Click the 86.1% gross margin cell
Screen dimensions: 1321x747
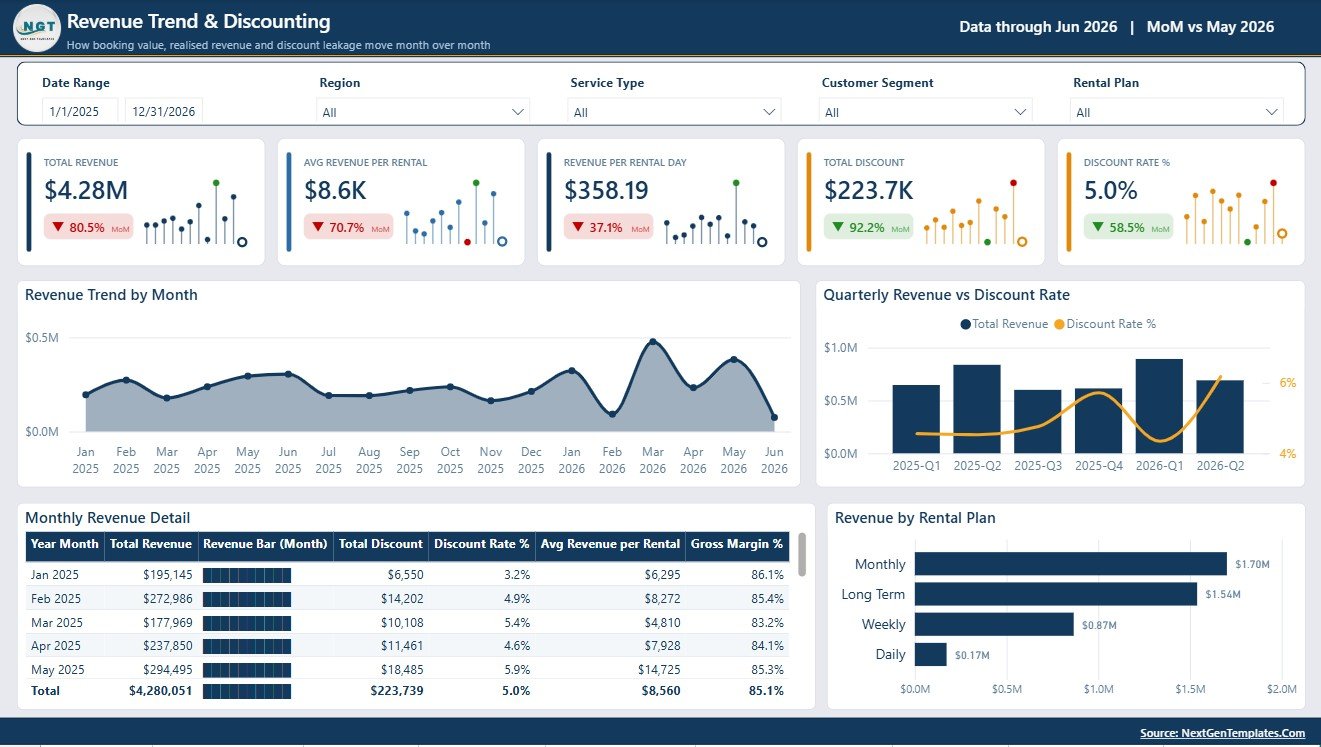(767, 575)
